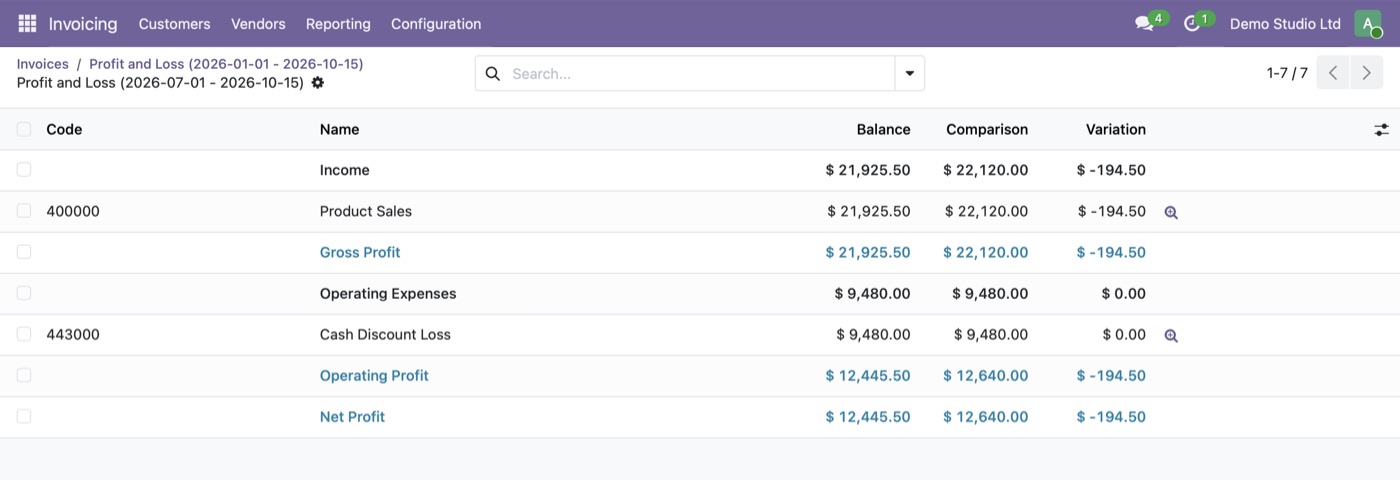Open Profit and Loss 2026-01-01 breadcrumb
This screenshot has width=1400, height=480.
[226, 63]
